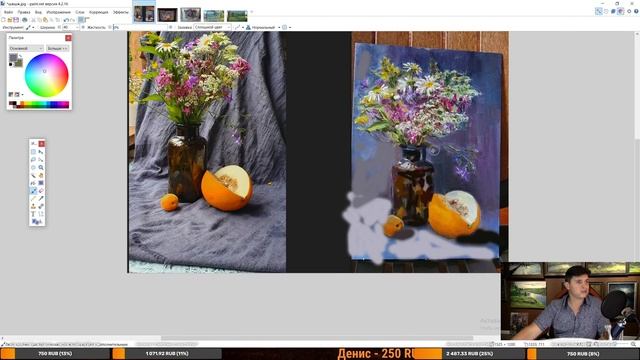Select the Recolor tool
The width and height of the screenshot is (640, 360).
pyautogui.click(x=41, y=206)
